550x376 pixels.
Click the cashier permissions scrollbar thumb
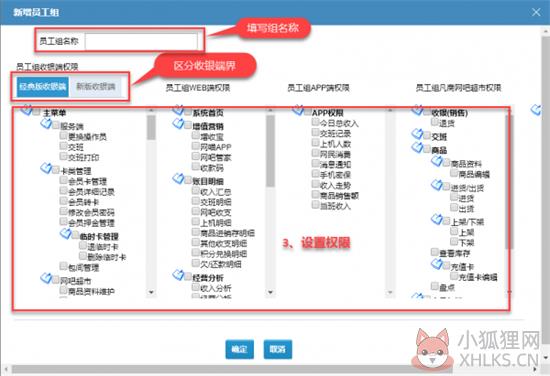point(151,127)
